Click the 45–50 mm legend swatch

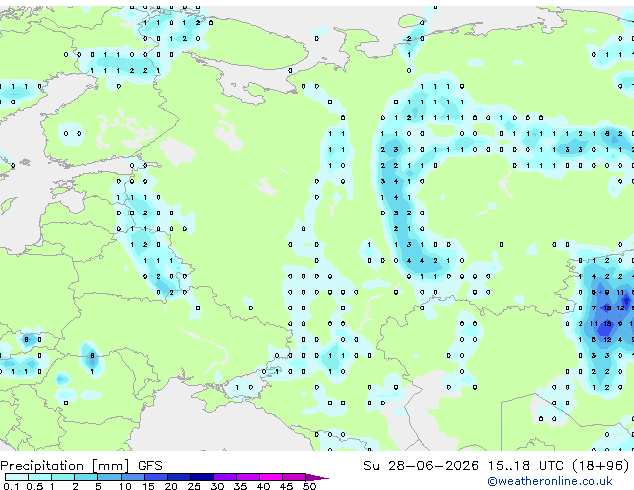tap(294, 477)
